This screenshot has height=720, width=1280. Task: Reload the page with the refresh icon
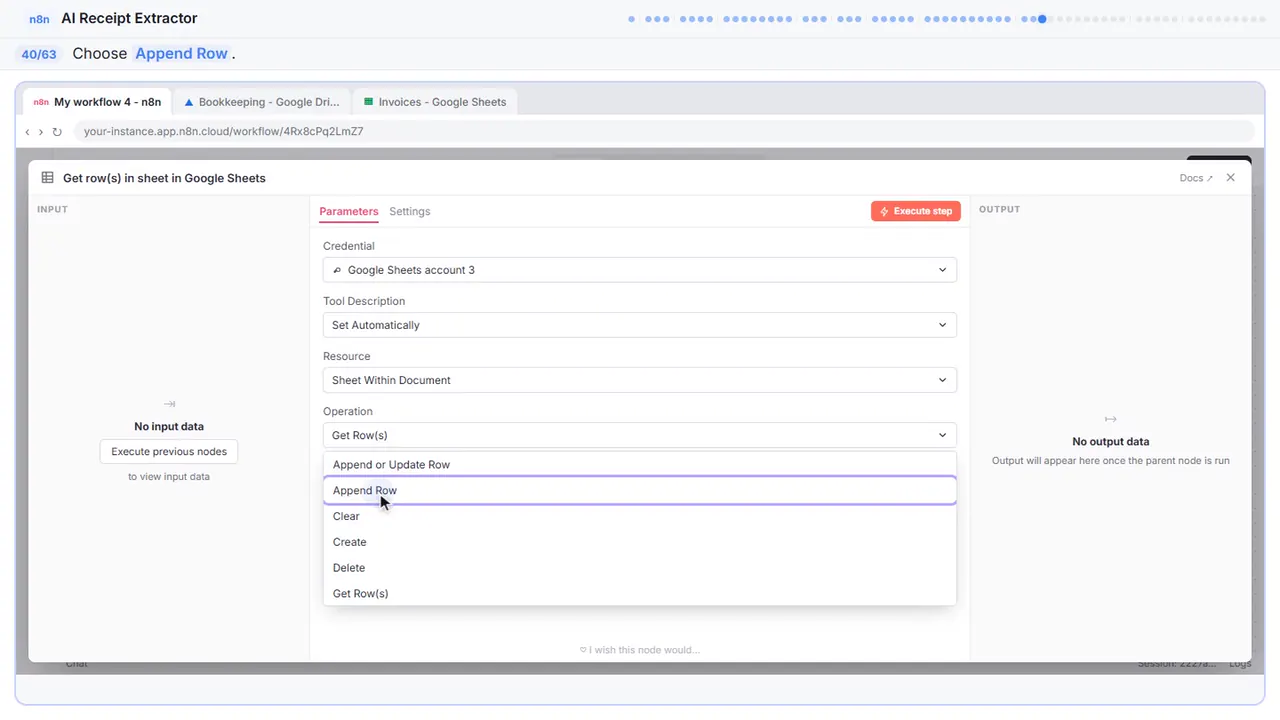click(x=57, y=132)
